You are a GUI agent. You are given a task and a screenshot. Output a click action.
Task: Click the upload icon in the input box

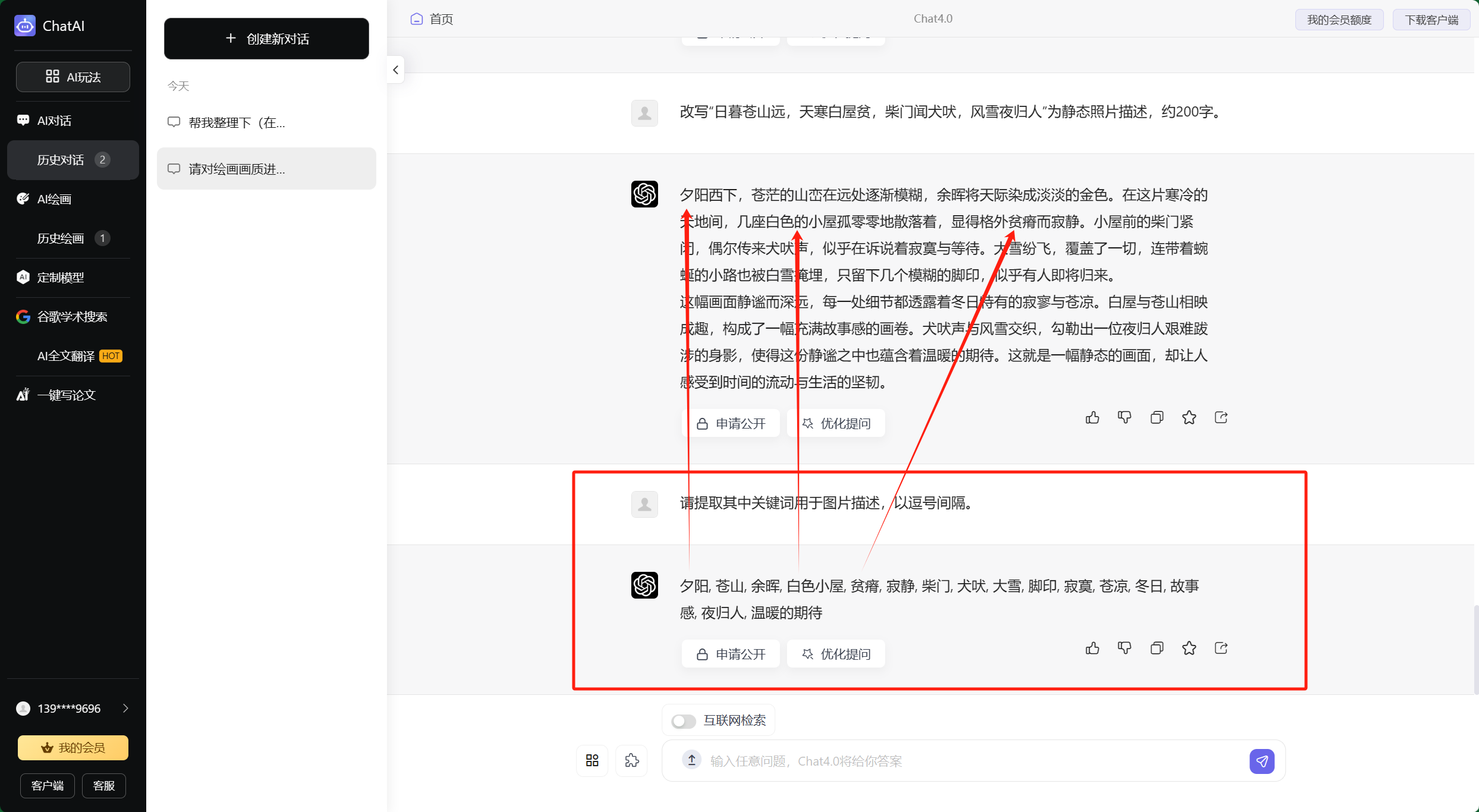point(691,760)
